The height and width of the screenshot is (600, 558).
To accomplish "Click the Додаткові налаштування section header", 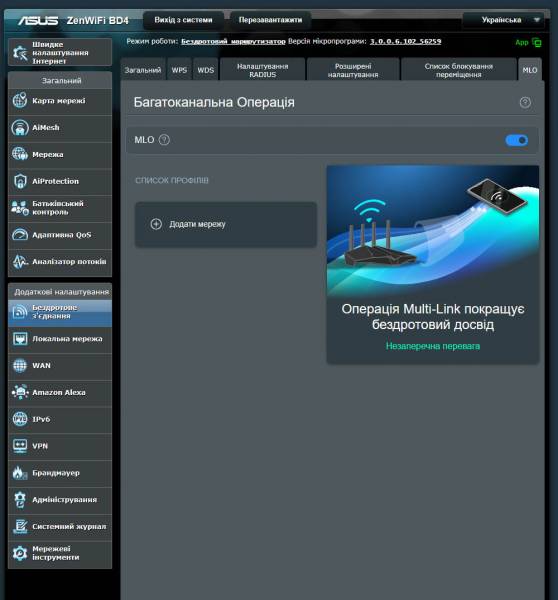I will click(61, 292).
